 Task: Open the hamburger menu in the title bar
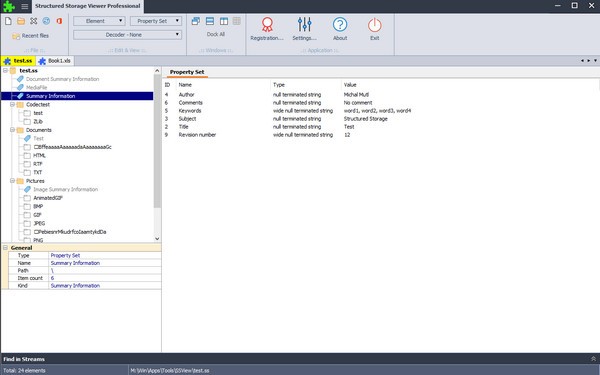(x=24, y=6)
